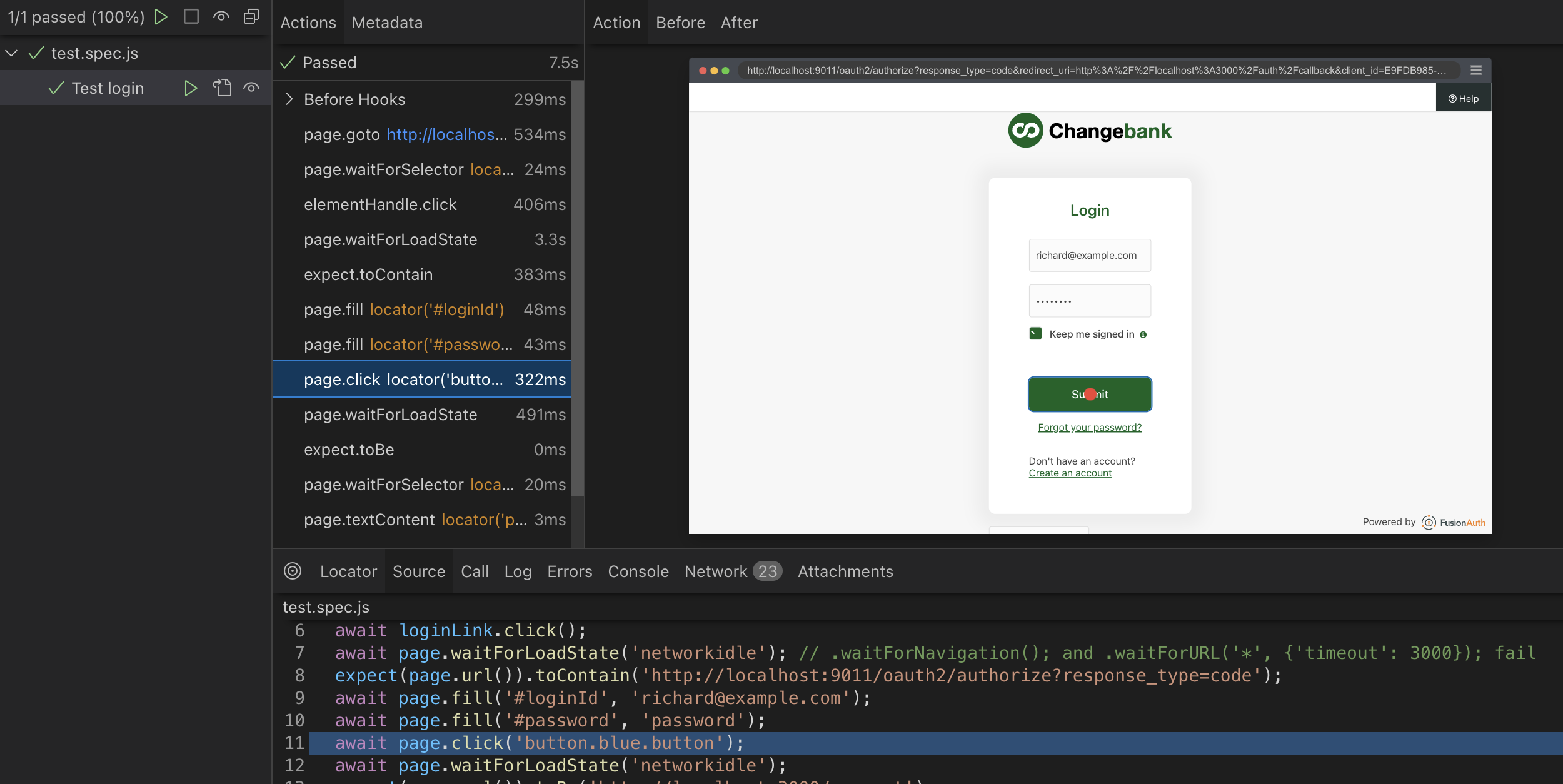Viewport: 1563px width, 784px height.
Task: Run the Test login test
Action: [x=191, y=88]
